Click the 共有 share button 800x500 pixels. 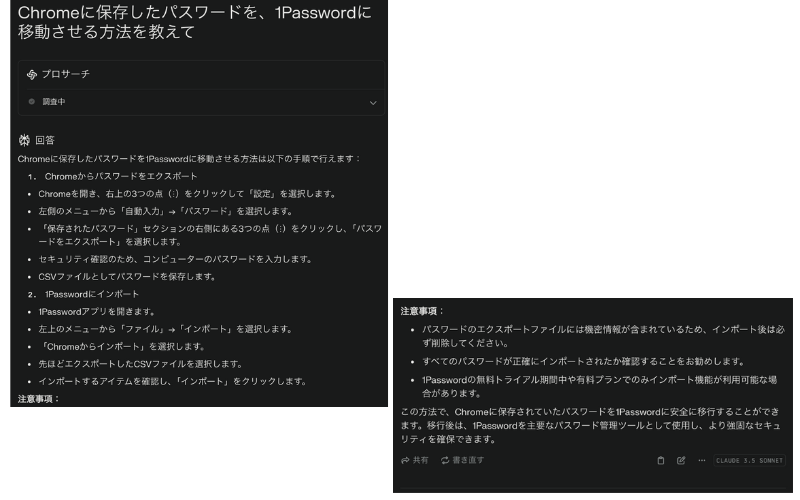(x=414, y=460)
